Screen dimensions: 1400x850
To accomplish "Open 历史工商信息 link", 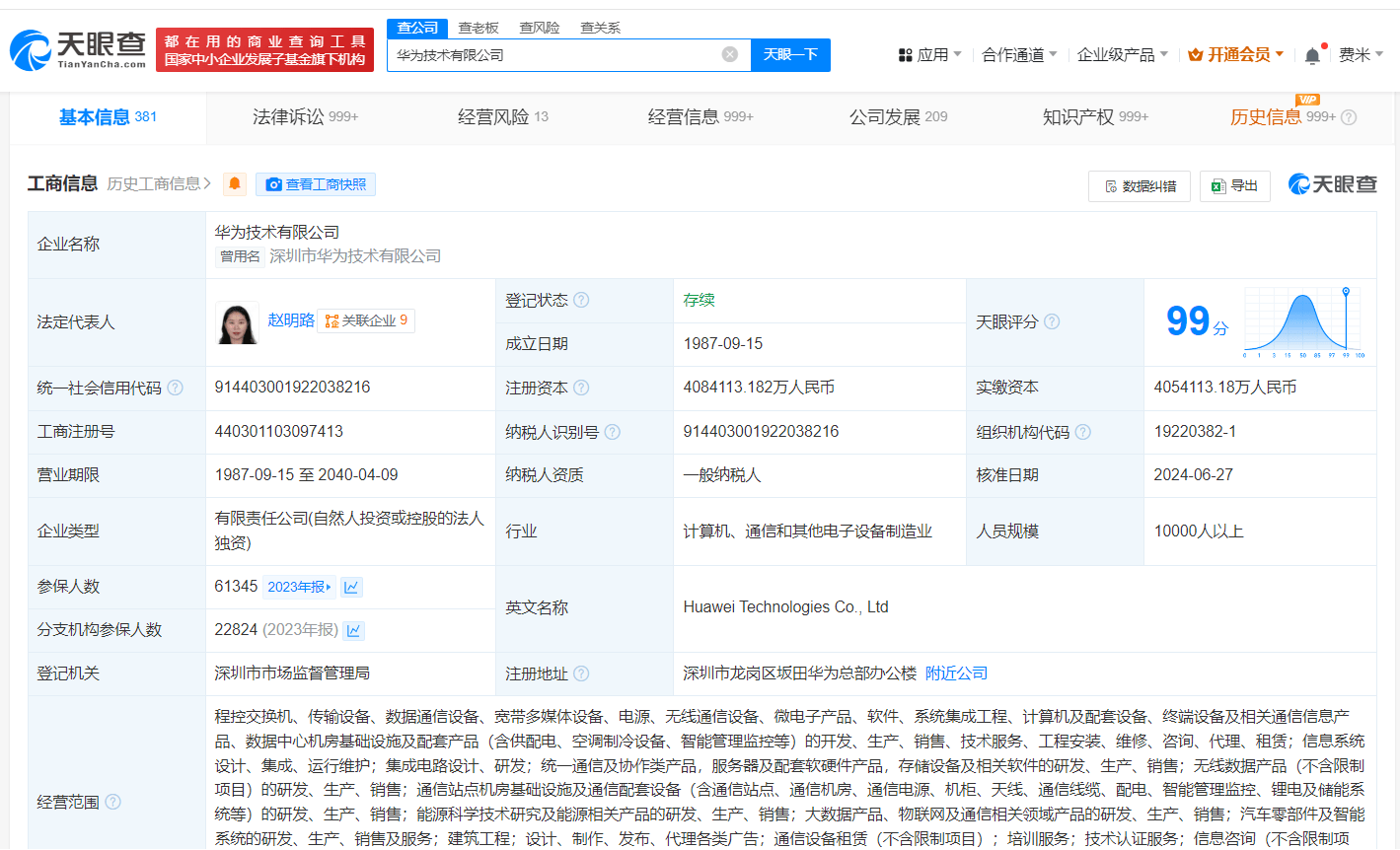I will (x=159, y=184).
